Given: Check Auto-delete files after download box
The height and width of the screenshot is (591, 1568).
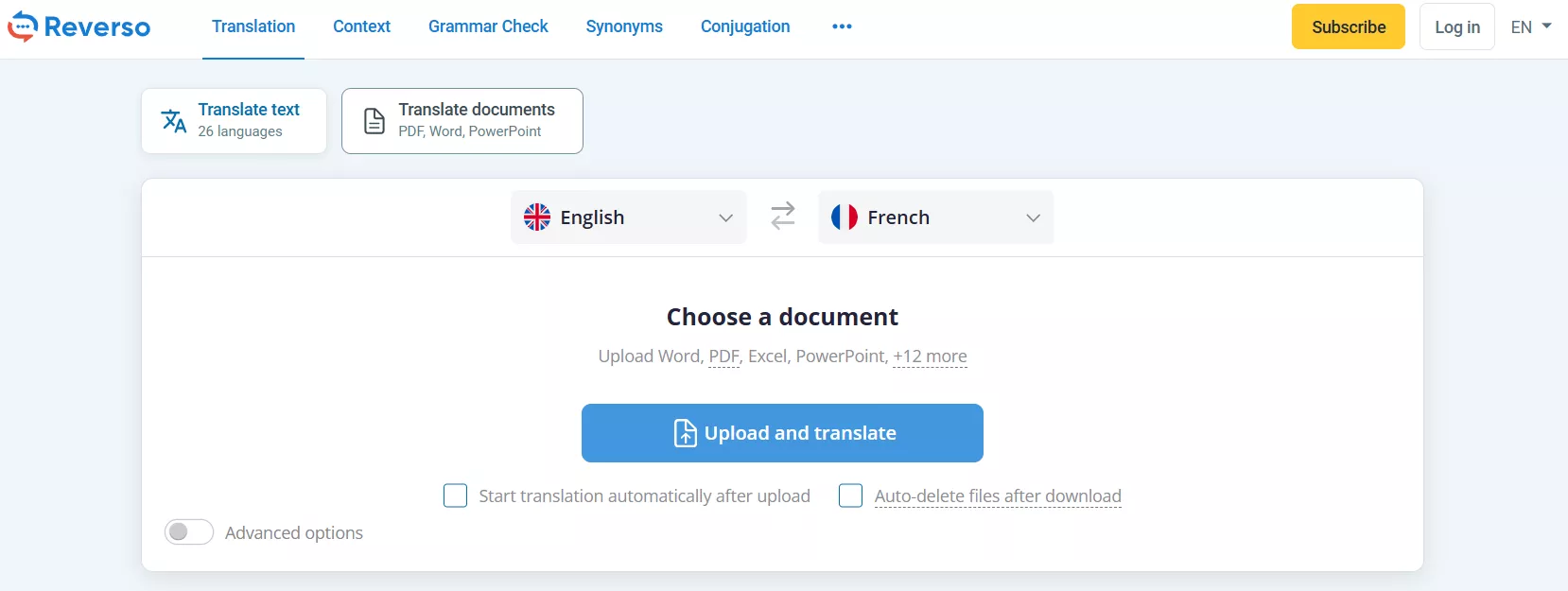Looking at the screenshot, I should click(x=850, y=495).
